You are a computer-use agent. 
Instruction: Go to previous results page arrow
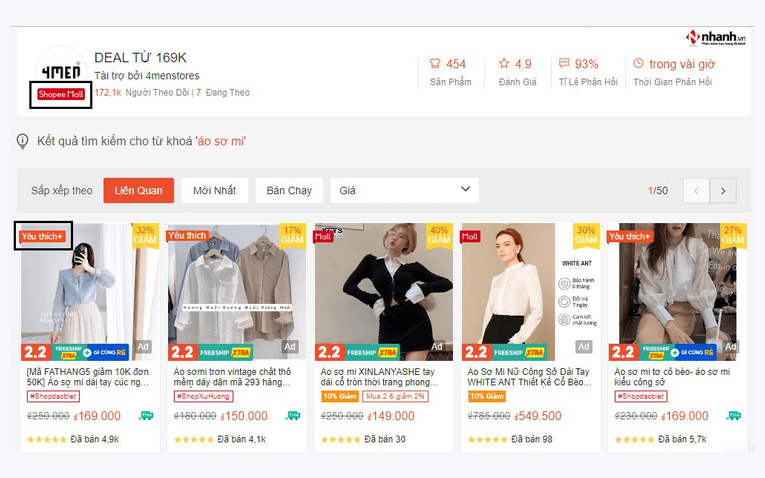[696, 191]
